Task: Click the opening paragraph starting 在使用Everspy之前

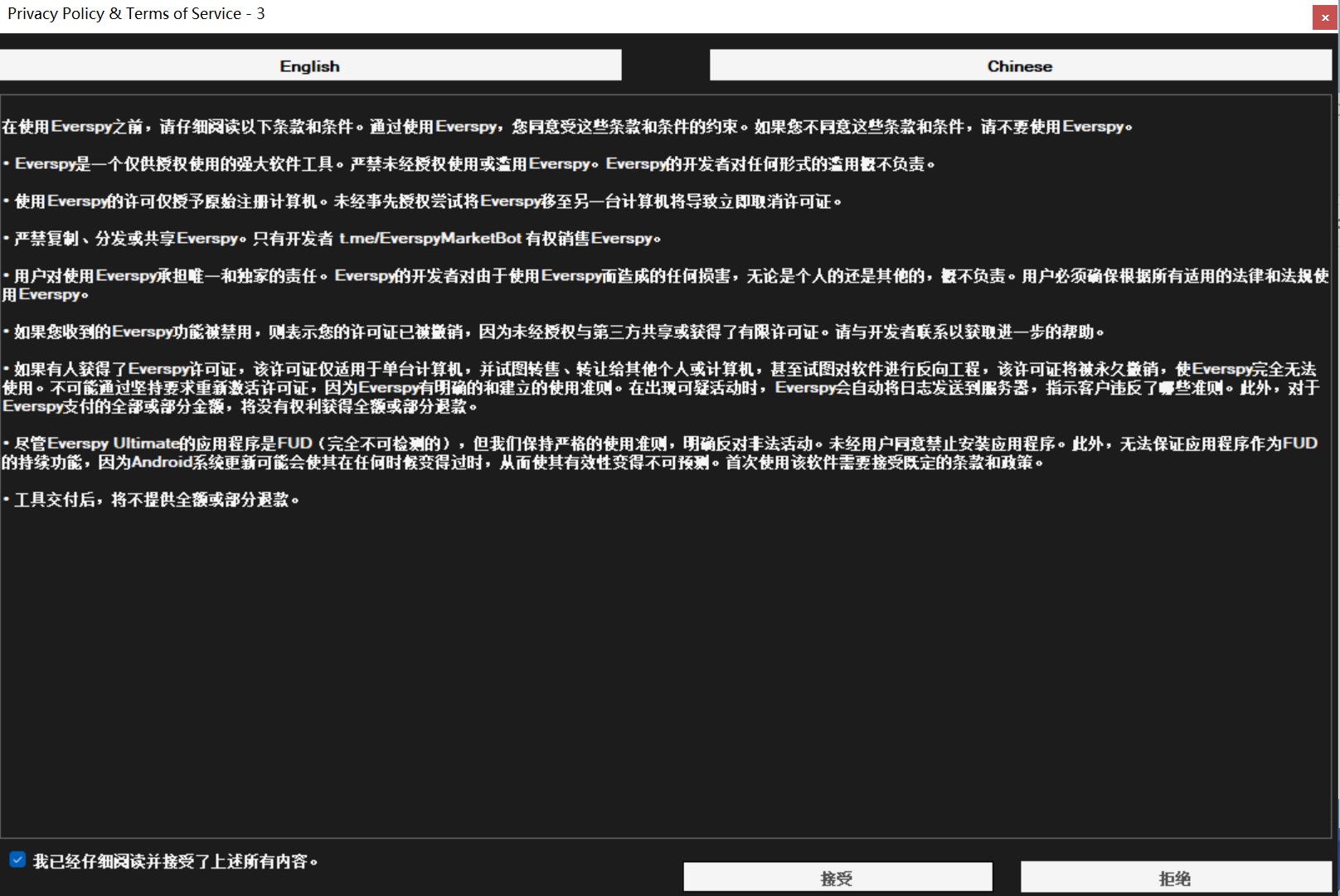Action: point(567,127)
